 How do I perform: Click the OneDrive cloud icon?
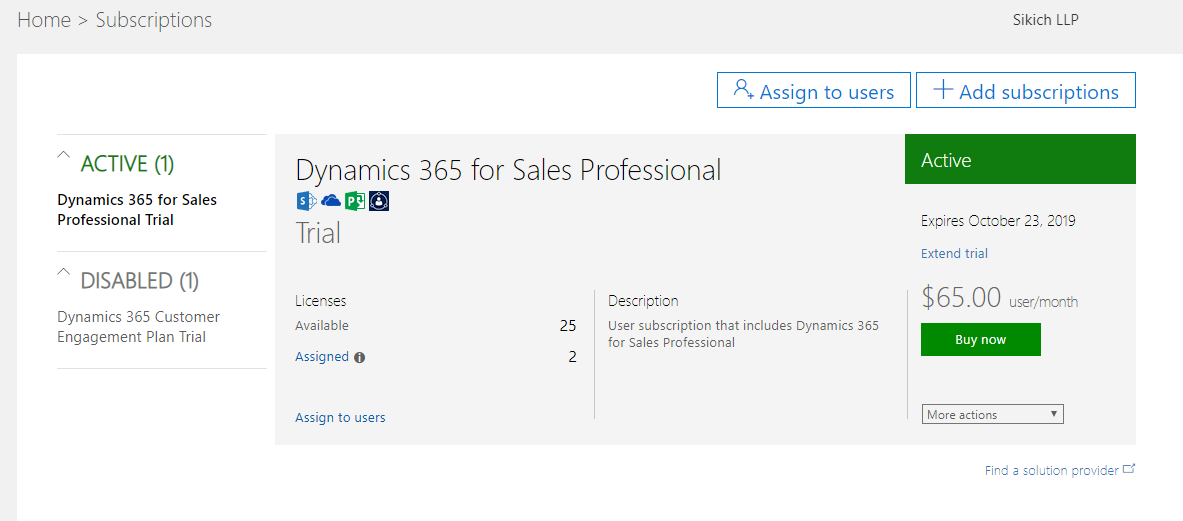point(331,201)
